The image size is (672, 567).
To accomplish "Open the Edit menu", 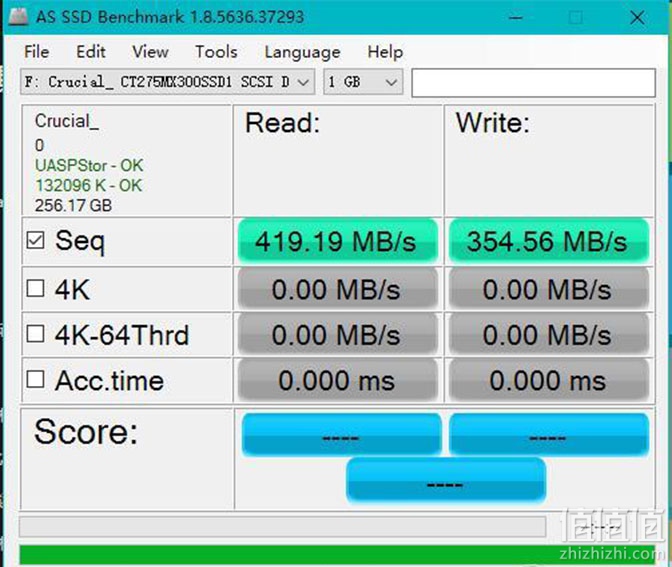I will pyautogui.click(x=90, y=52).
